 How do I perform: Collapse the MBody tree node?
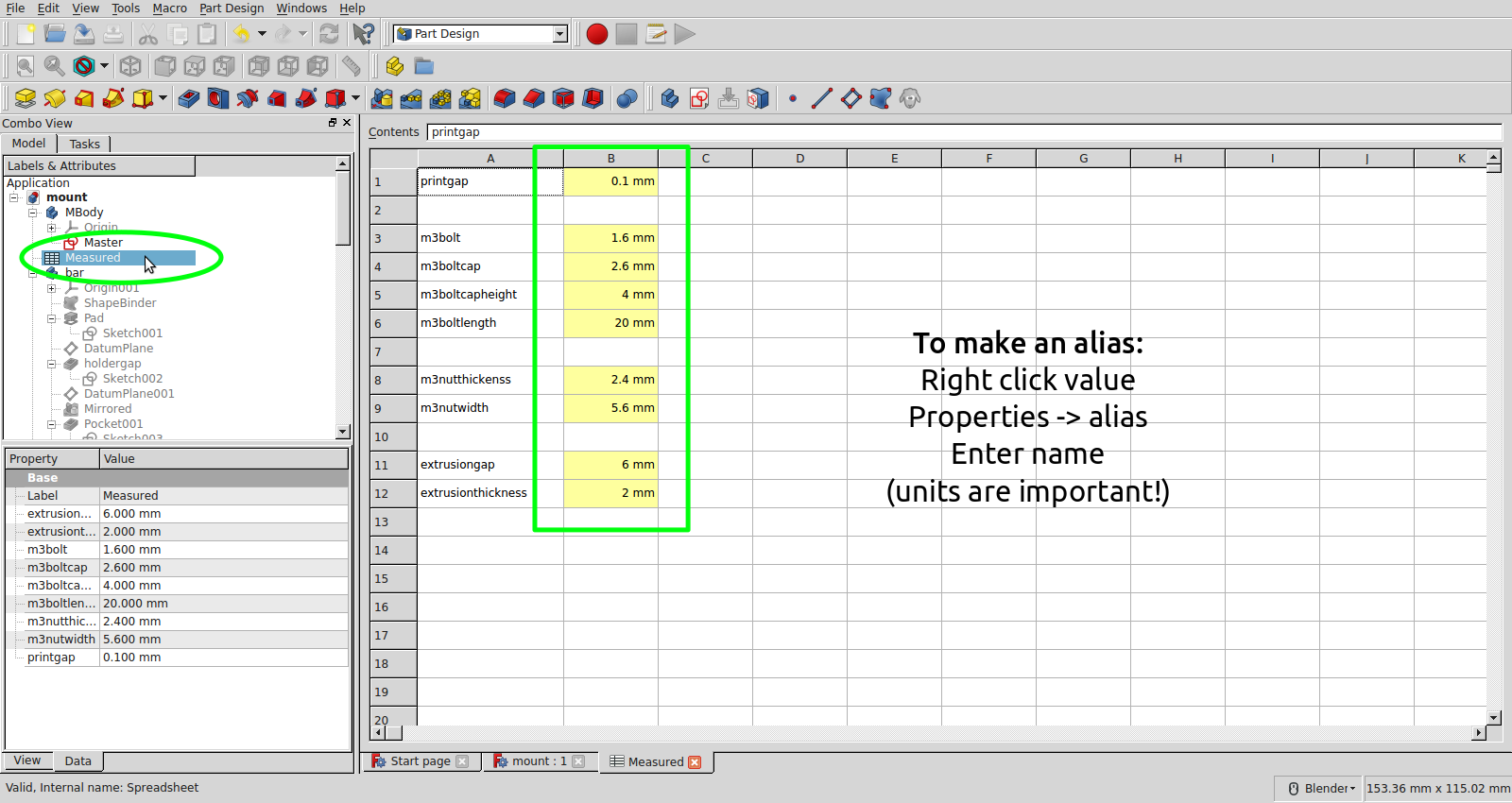33,213
